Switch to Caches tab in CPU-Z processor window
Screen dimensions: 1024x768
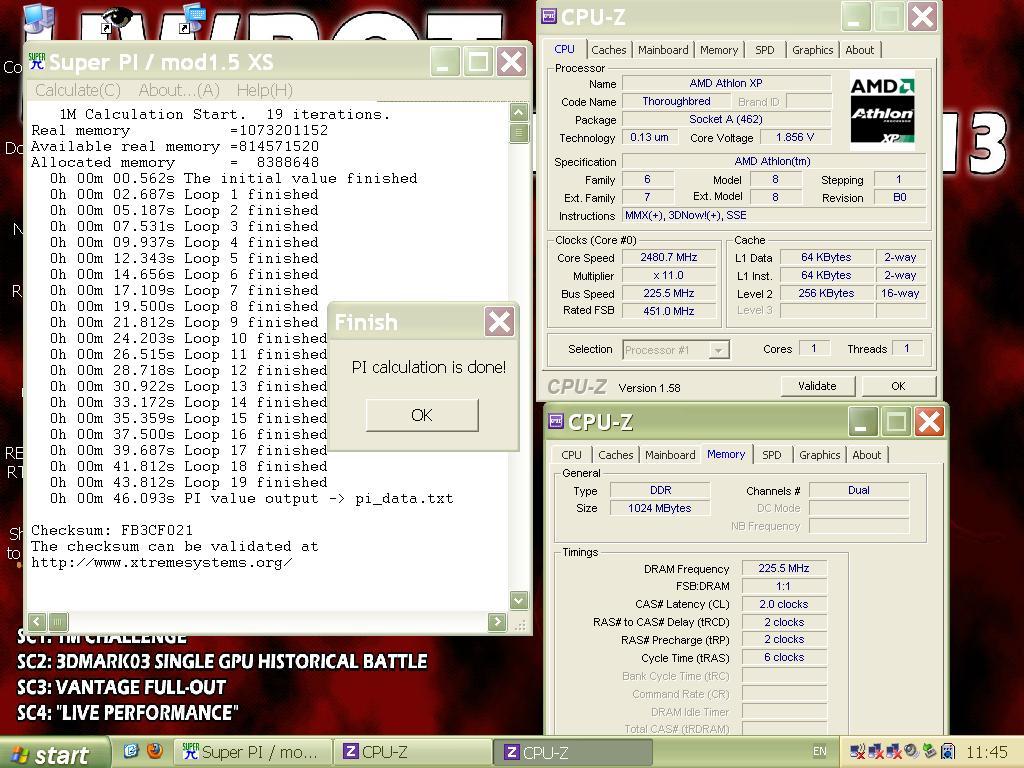click(609, 50)
